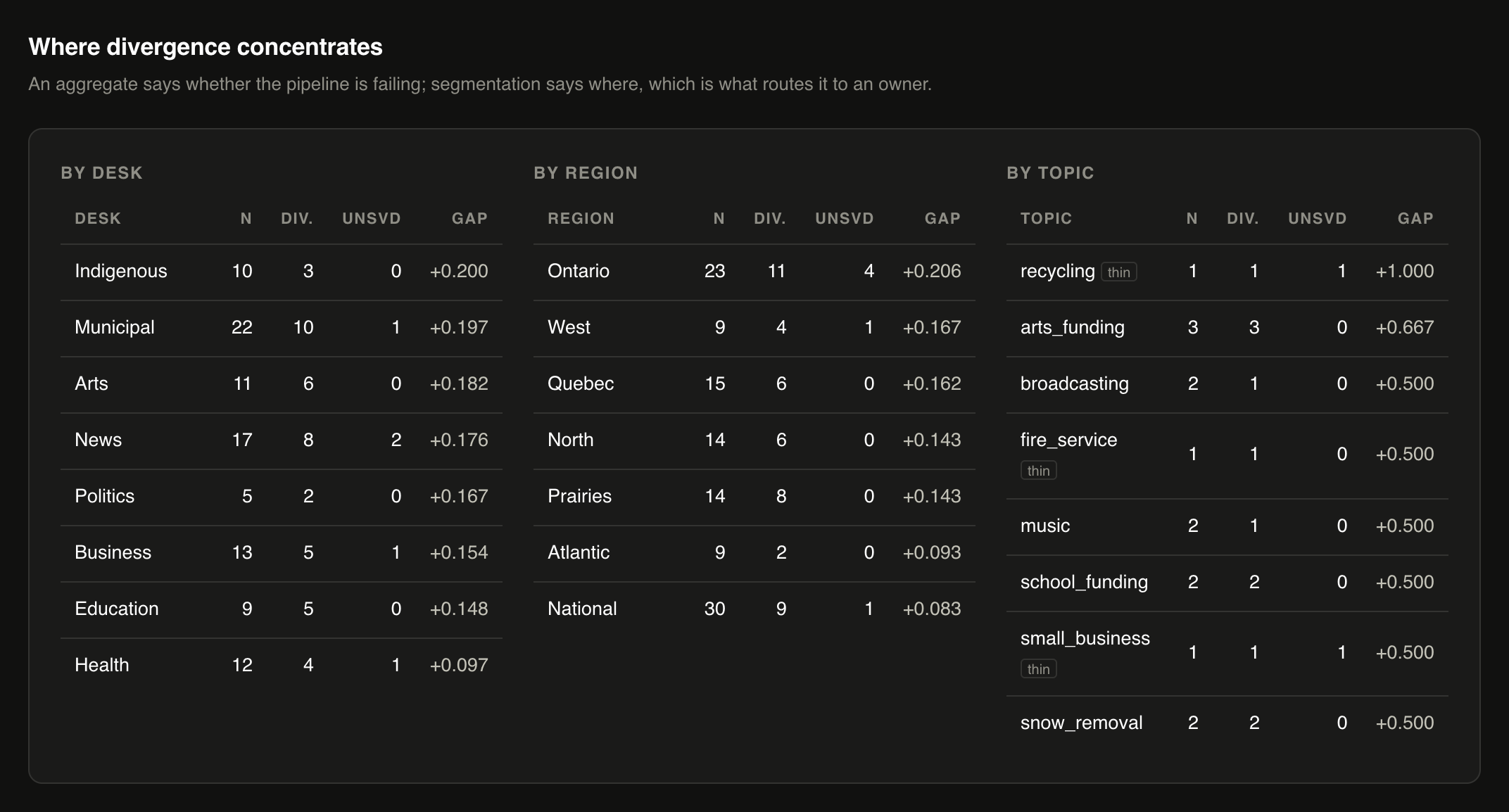1509x812 pixels.
Task: Click the TOPIC column header
Action: [x=1046, y=219]
